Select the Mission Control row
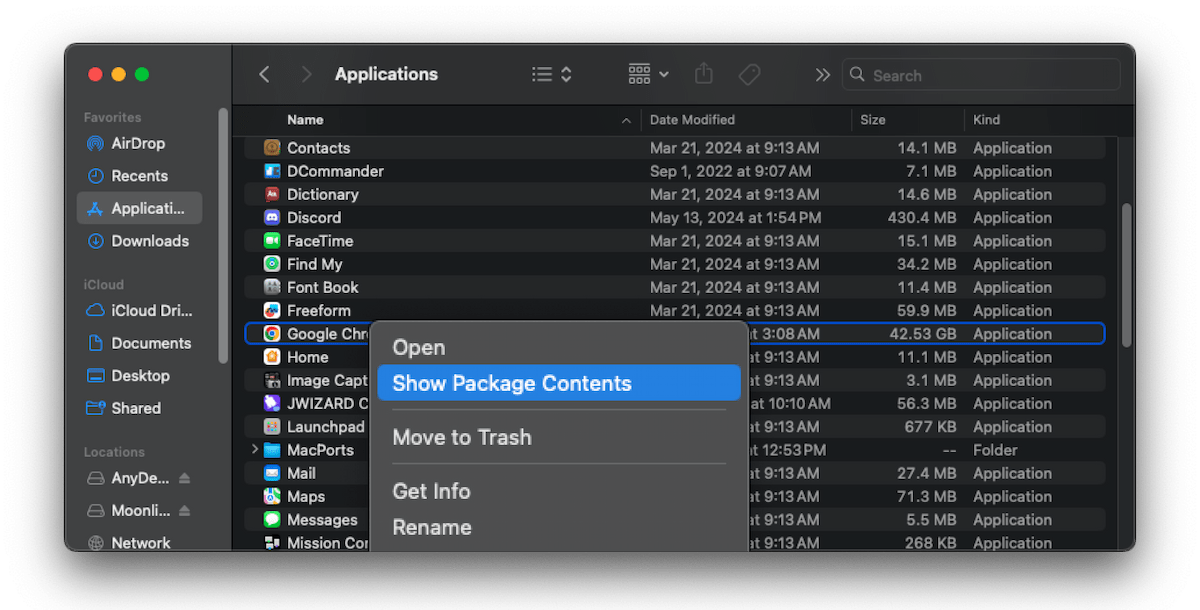 (x=675, y=543)
